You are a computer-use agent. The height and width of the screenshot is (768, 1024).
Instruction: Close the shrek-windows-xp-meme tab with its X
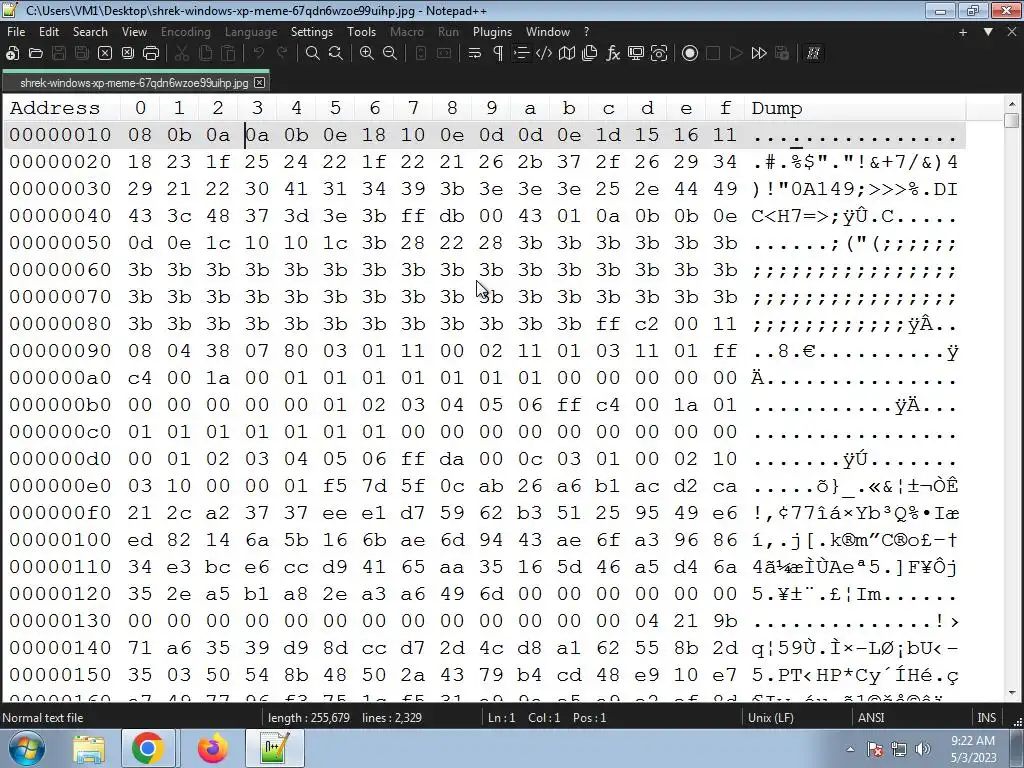(259, 83)
